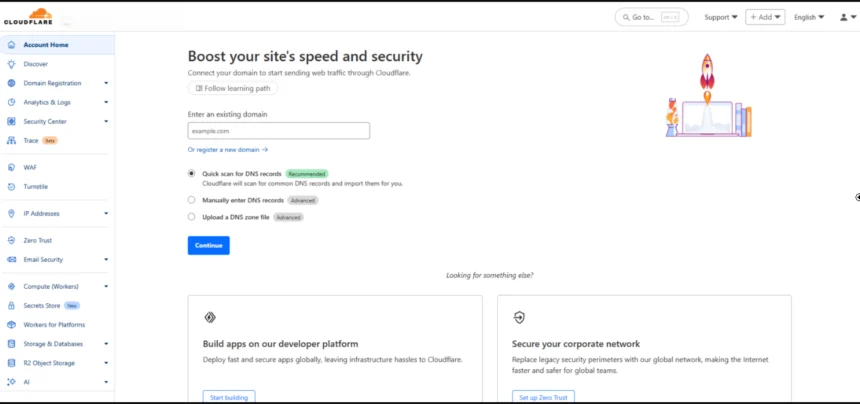860x404 pixels.
Task: Focus the existing domain input field
Action: pos(279,131)
